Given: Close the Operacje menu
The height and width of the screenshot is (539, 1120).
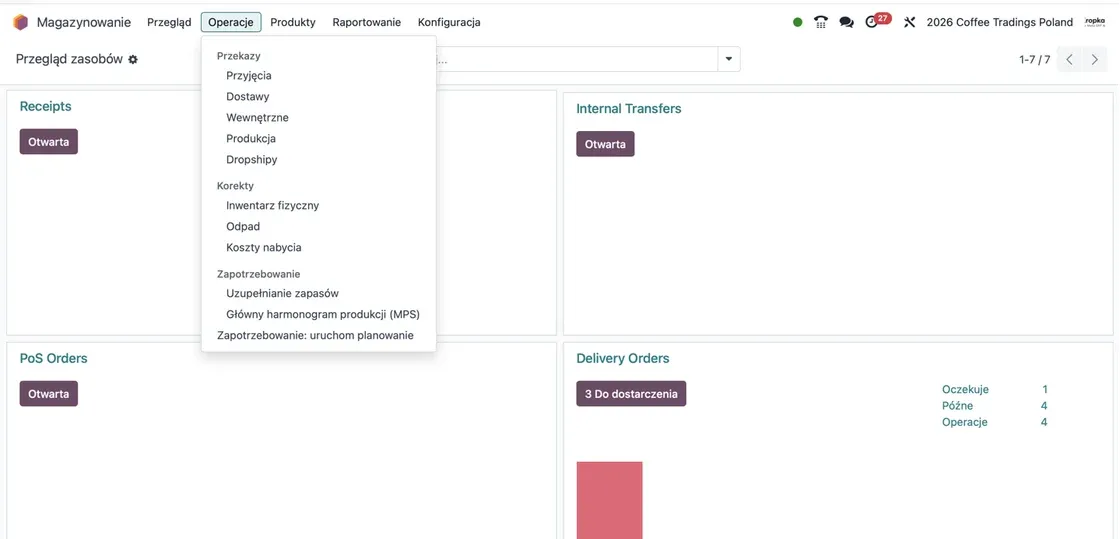Looking at the screenshot, I should click(x=231, y=22).
